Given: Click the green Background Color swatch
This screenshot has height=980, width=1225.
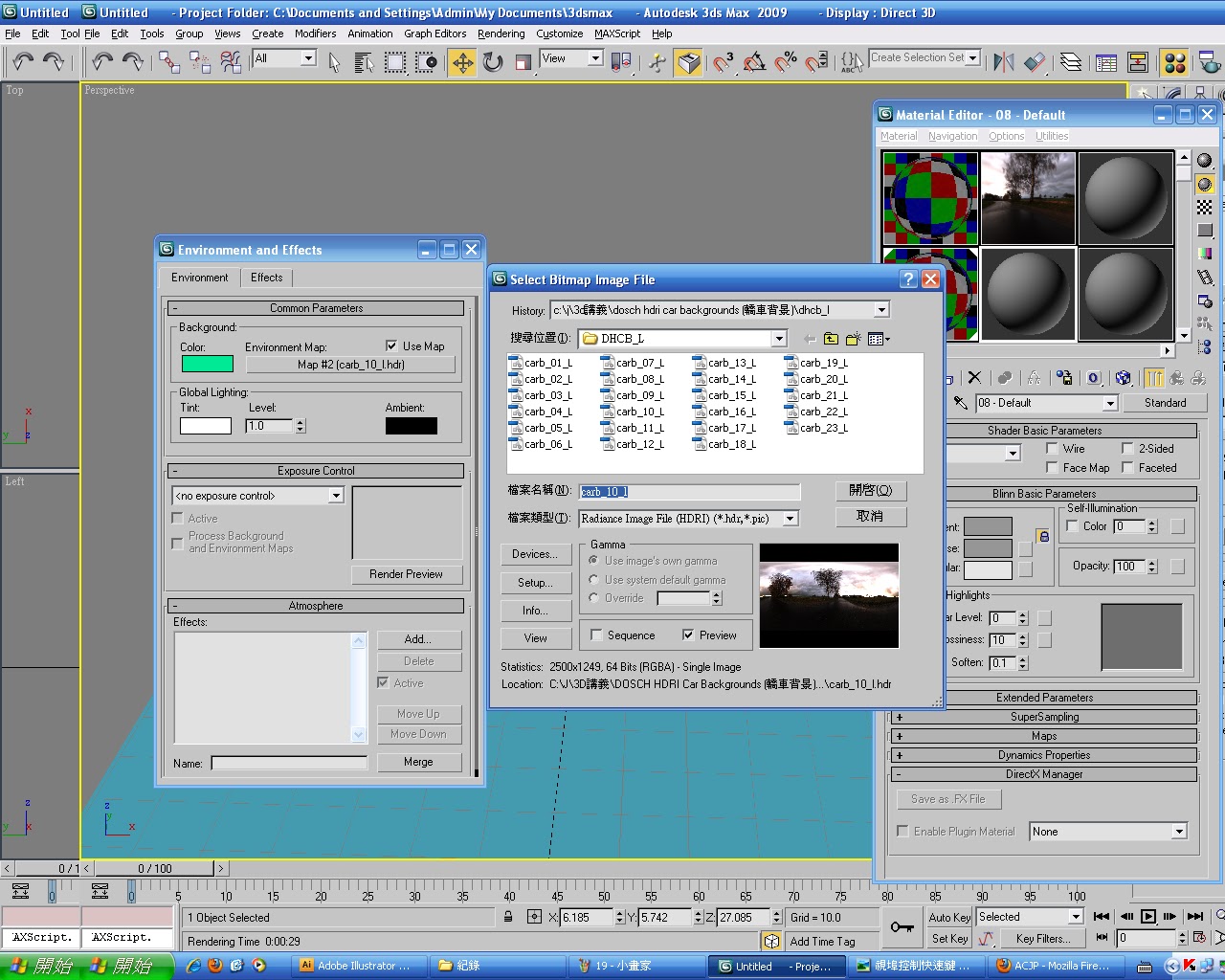Looking at the screenshot, I should (x=208, y=364).
